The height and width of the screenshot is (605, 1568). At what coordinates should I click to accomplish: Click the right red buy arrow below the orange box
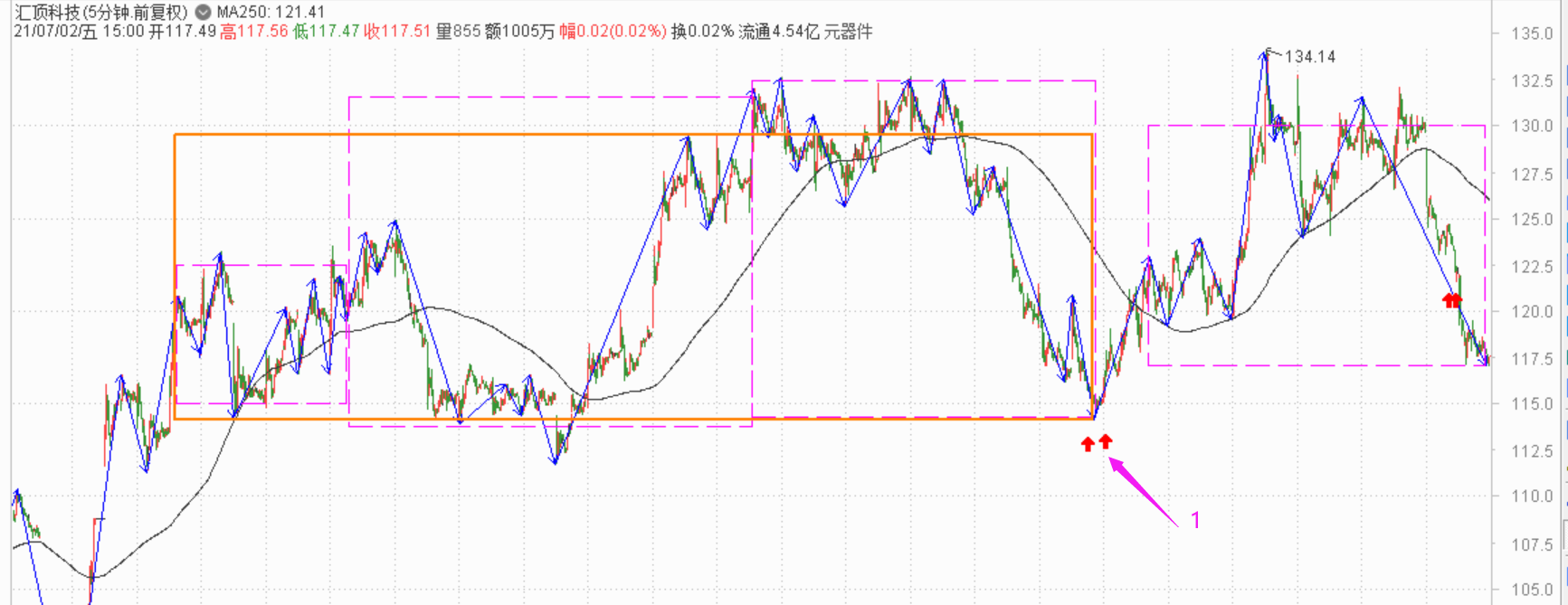point(1106,442)
